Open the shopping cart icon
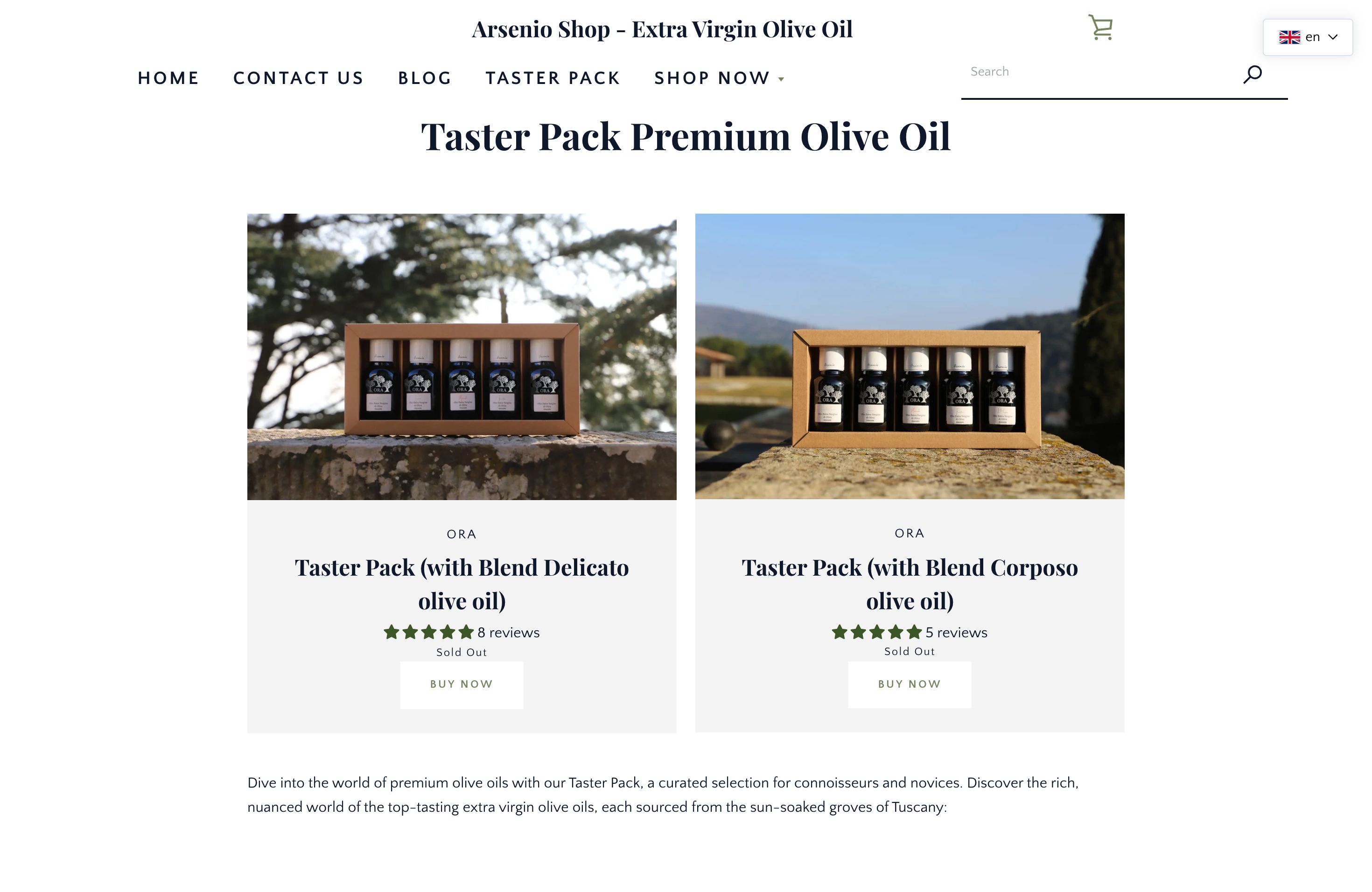This screenshot has height=892, width=1372. pyautogui.click(x=1100, y=28)
